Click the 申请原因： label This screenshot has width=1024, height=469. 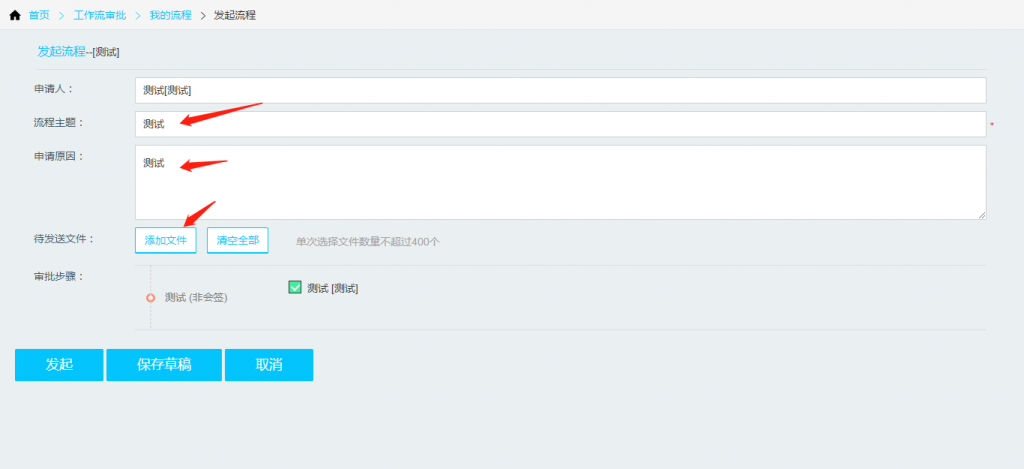point(59,155)
